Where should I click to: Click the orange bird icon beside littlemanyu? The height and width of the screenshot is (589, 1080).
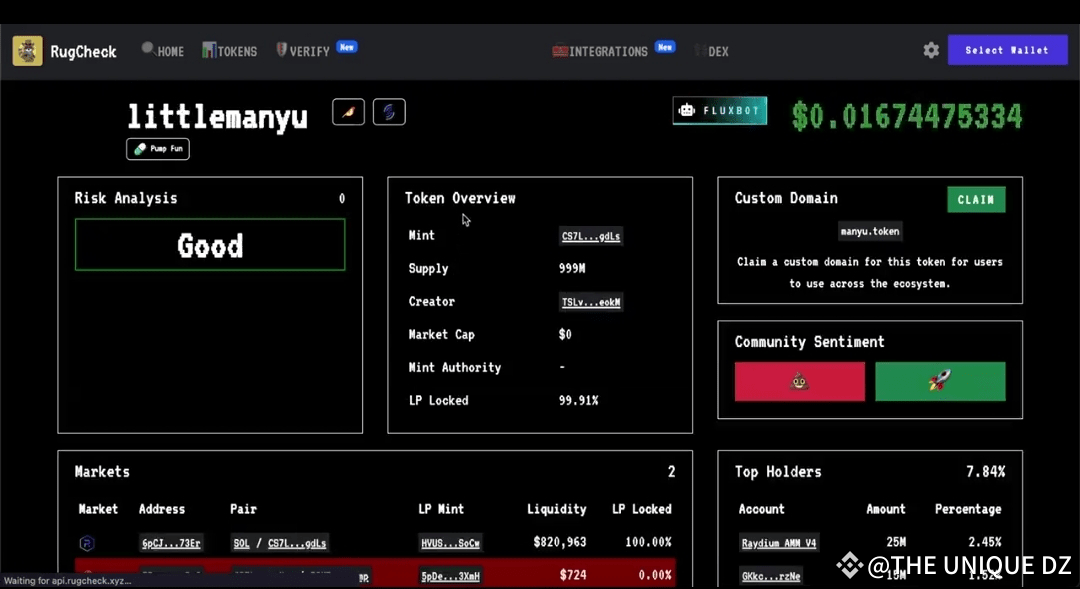click(348, 112)
